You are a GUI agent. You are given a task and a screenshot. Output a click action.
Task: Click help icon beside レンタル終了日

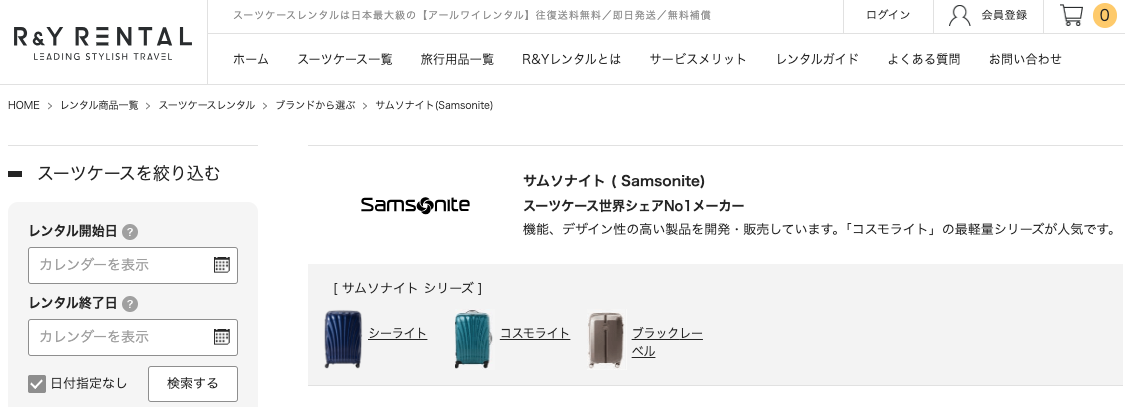tap(130, 304)
